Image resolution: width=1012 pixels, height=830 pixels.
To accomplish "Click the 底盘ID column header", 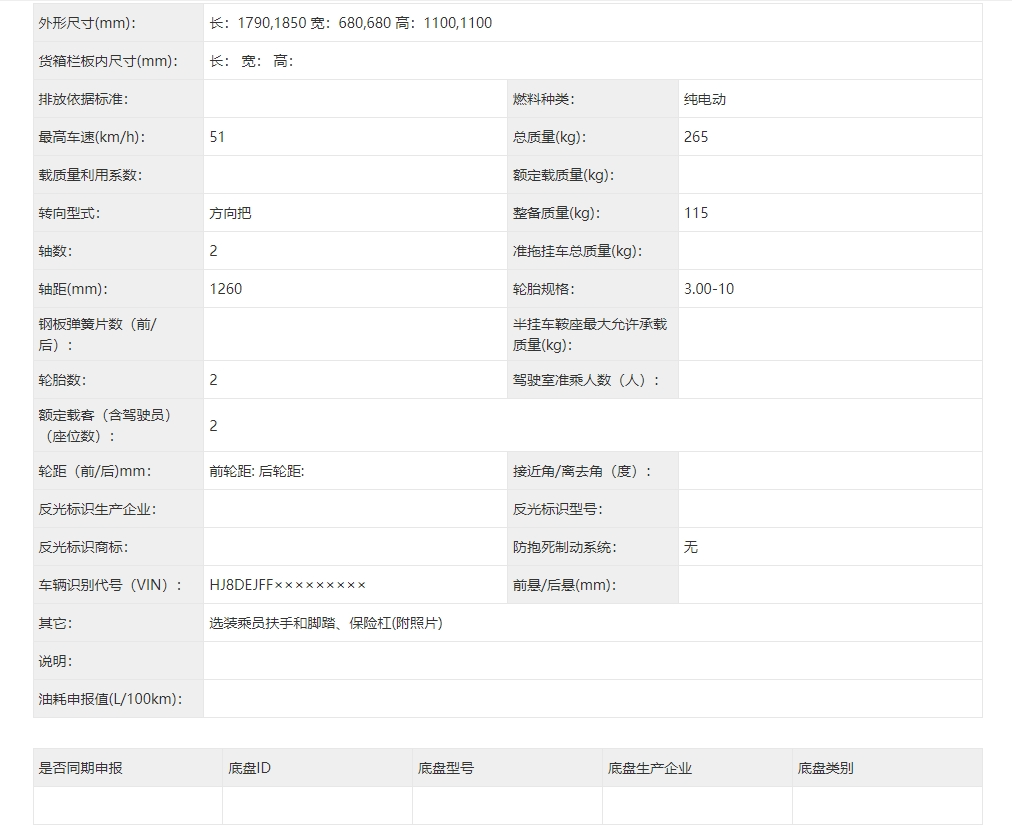I will point(250,768).
